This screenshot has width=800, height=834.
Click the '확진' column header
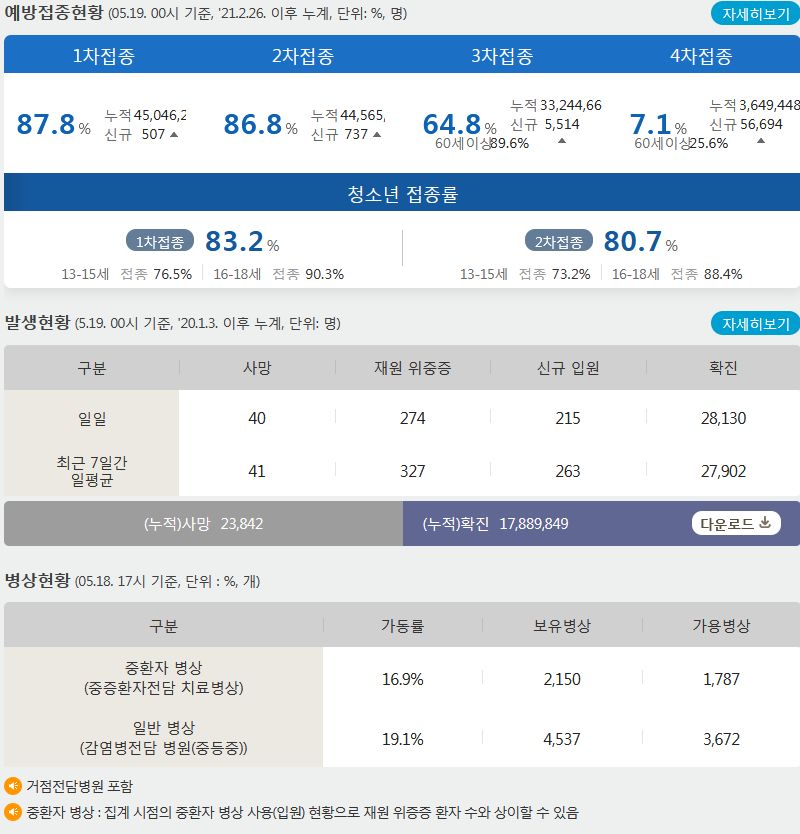pyautogui.click(x=723, y=368)
